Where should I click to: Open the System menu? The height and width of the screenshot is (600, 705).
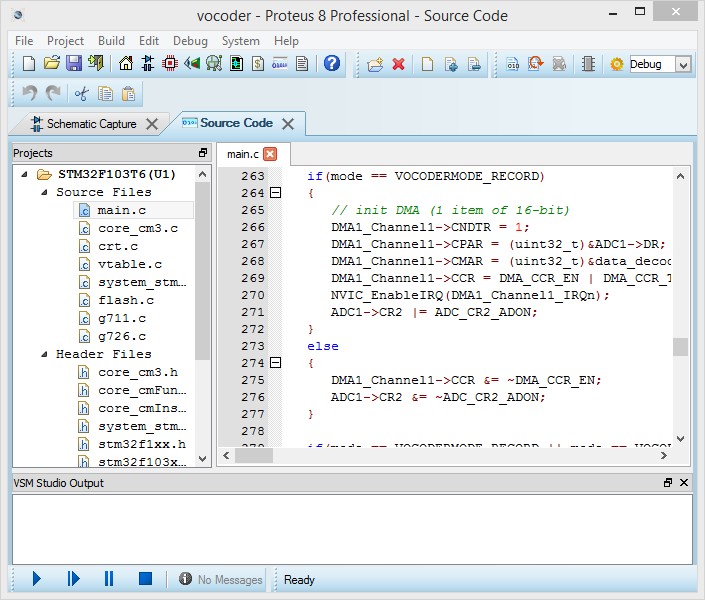241,41
